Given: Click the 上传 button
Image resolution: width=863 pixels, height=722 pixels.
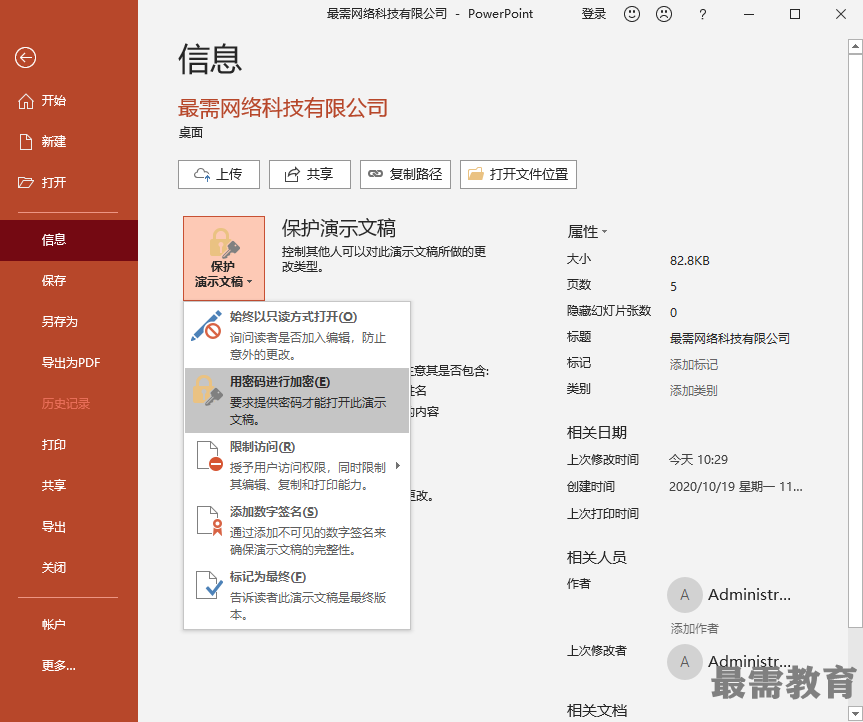Looking at the screenshot, I should (219, 174).
